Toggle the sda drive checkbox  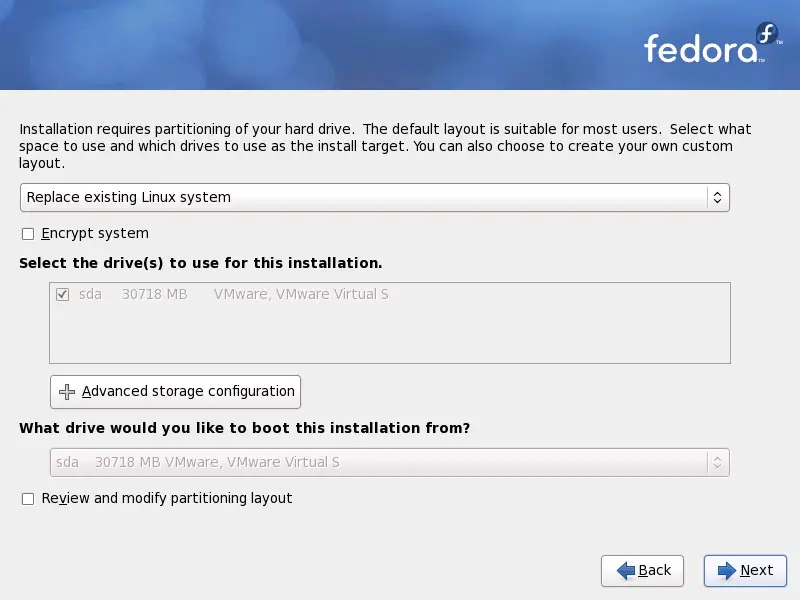62,294
